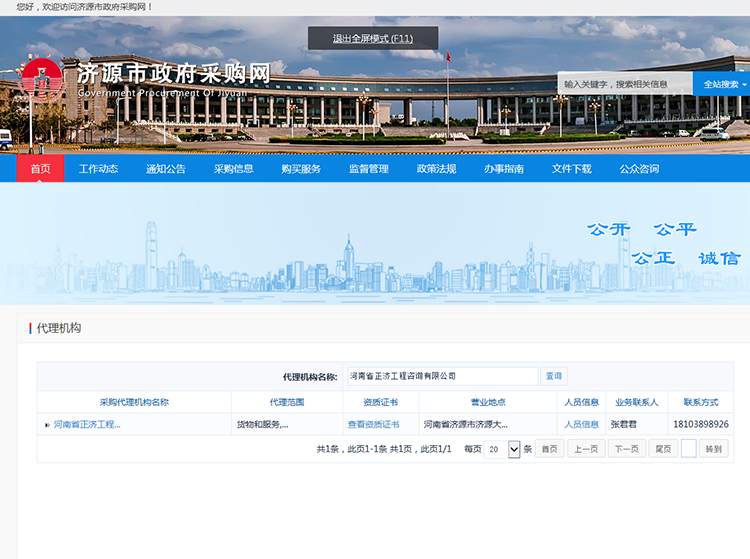Open 查看资质证书 link

click(373, 425)
